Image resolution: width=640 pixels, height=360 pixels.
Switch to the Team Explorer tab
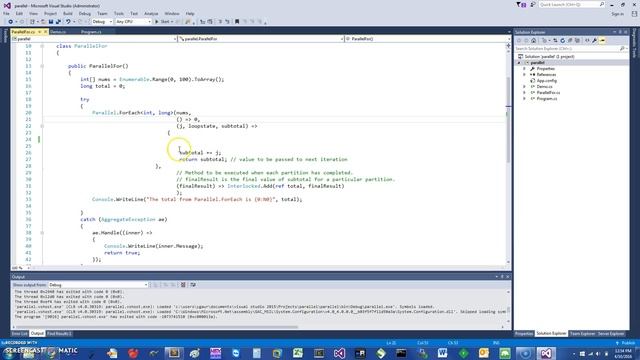pyautogui.click(x=582, y=334)
